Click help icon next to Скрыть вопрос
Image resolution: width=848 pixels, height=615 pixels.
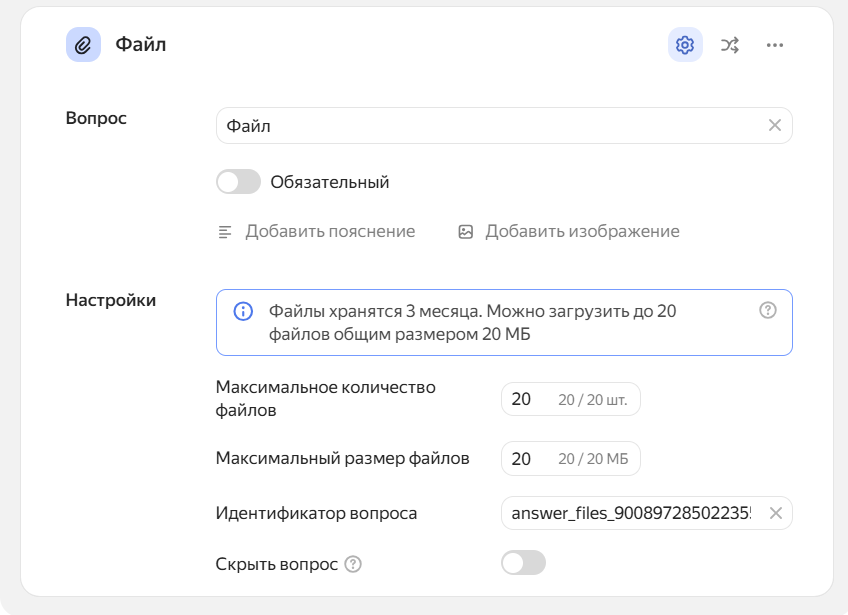(x=353, y=564)
